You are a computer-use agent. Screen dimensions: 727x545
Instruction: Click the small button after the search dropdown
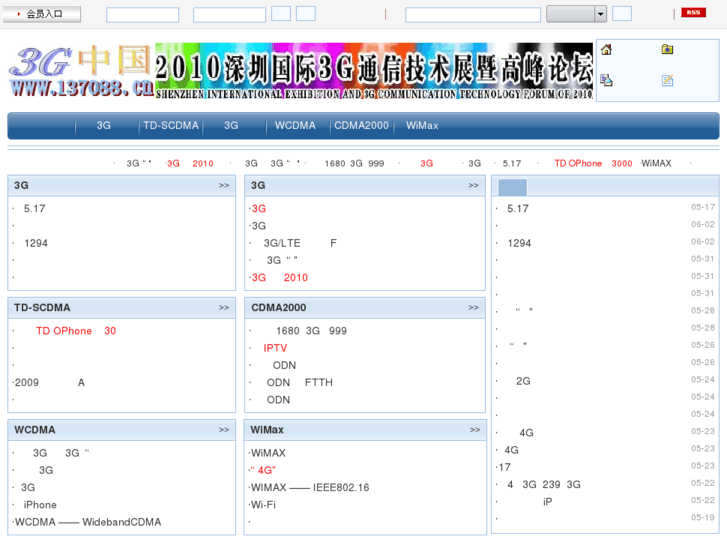tap(622, 13)
